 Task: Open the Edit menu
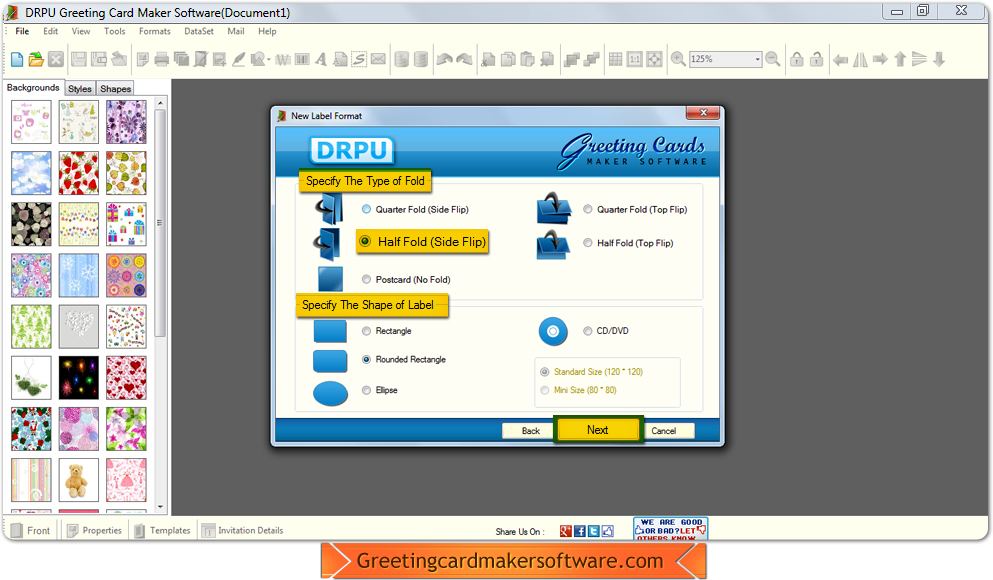51,31
